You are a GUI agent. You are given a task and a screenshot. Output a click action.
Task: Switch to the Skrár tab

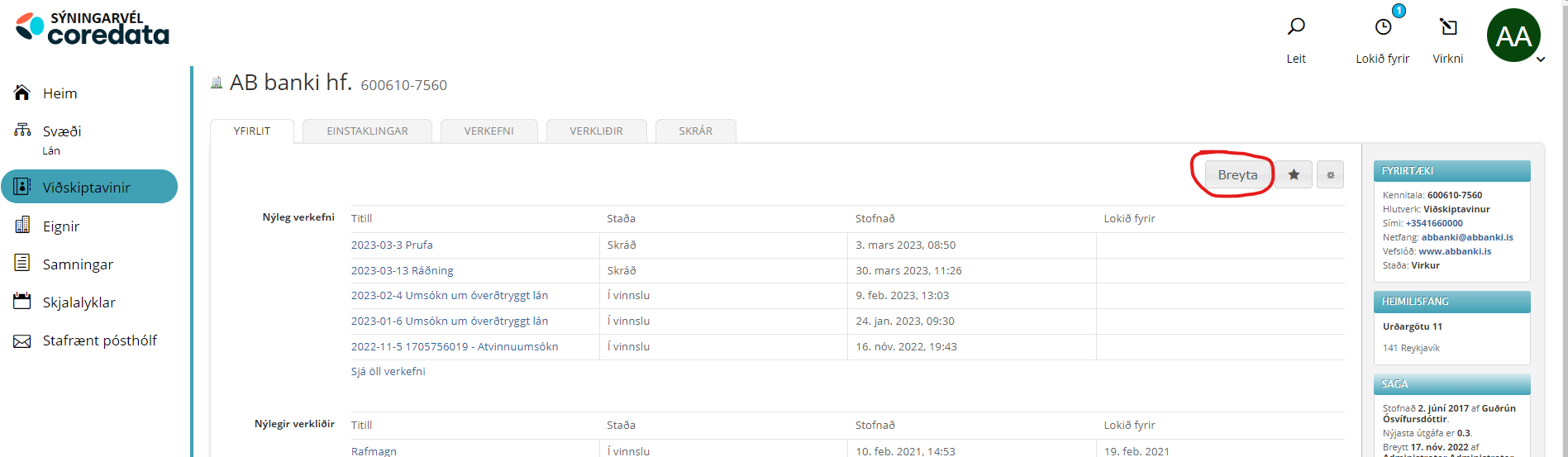tap(695, 131)
